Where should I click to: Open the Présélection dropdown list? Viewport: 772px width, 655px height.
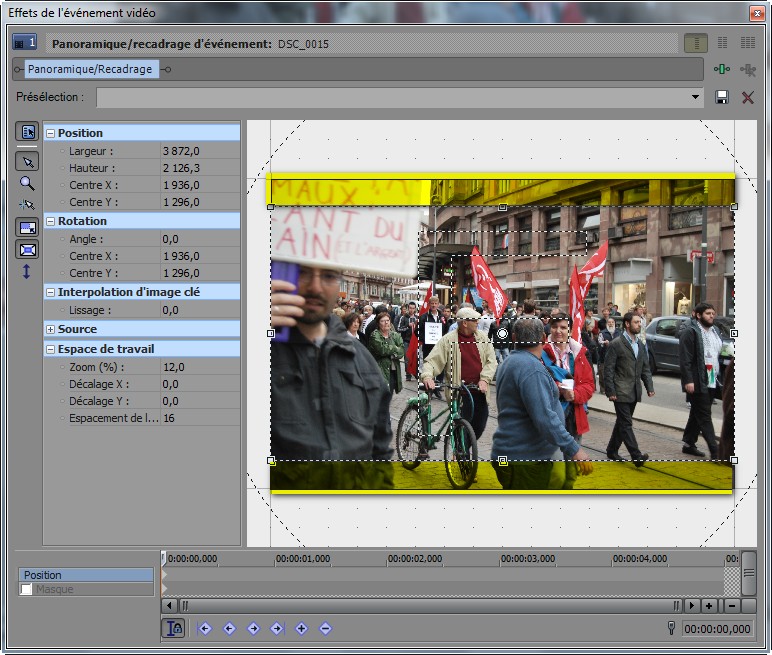pyautogui.click(x=696, y=97)
